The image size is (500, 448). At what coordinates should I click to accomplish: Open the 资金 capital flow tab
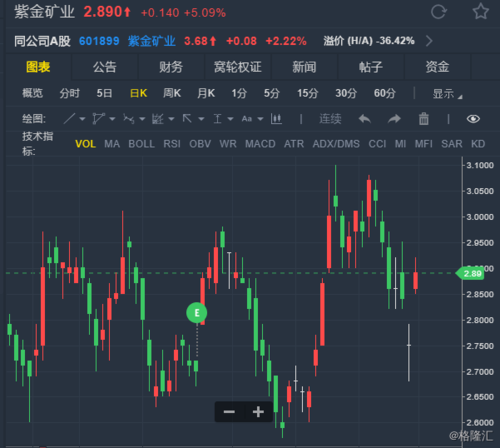click(x=437, y=67)
